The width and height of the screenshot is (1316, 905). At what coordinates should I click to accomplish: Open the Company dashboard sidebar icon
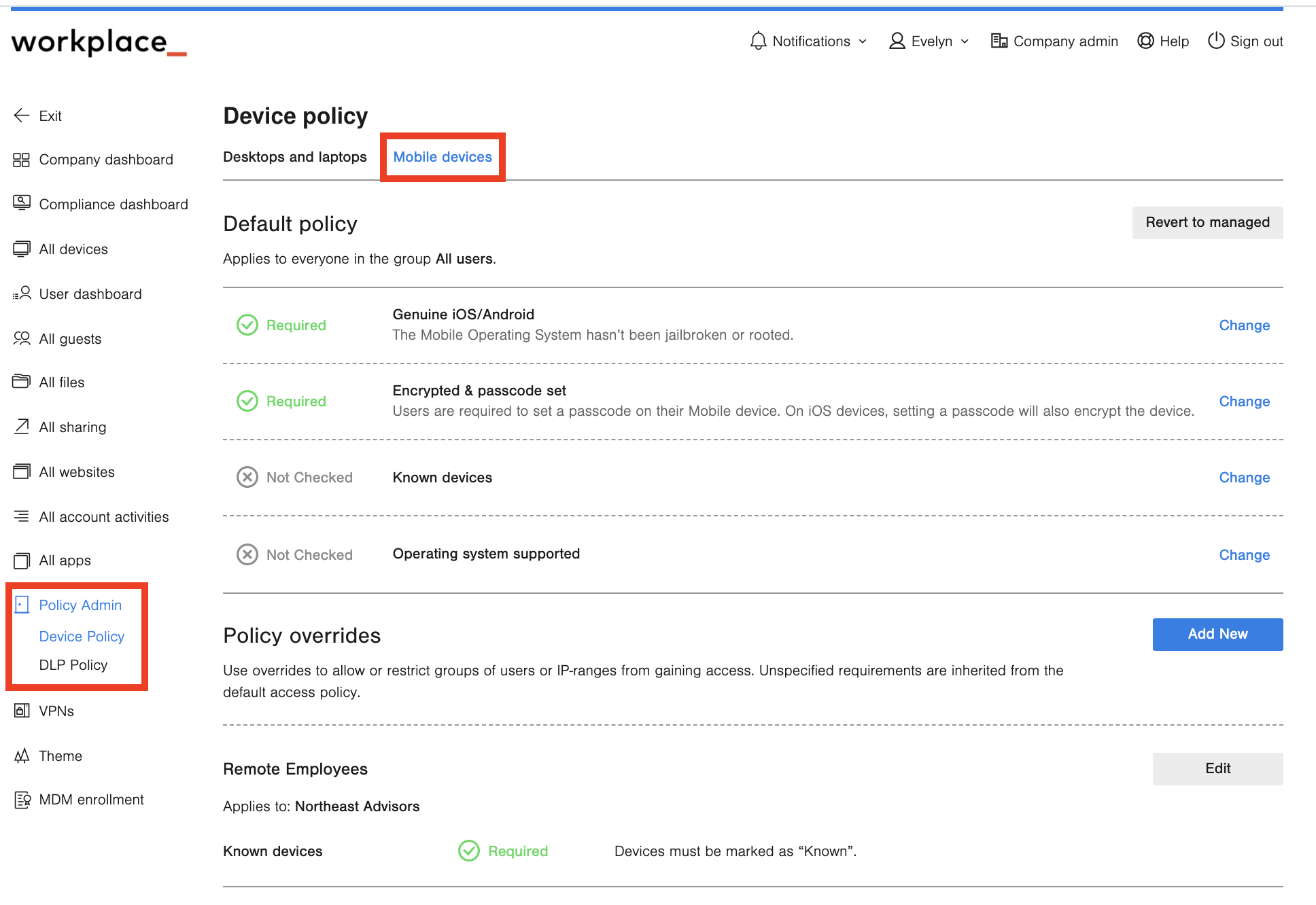tap(22, 159)
